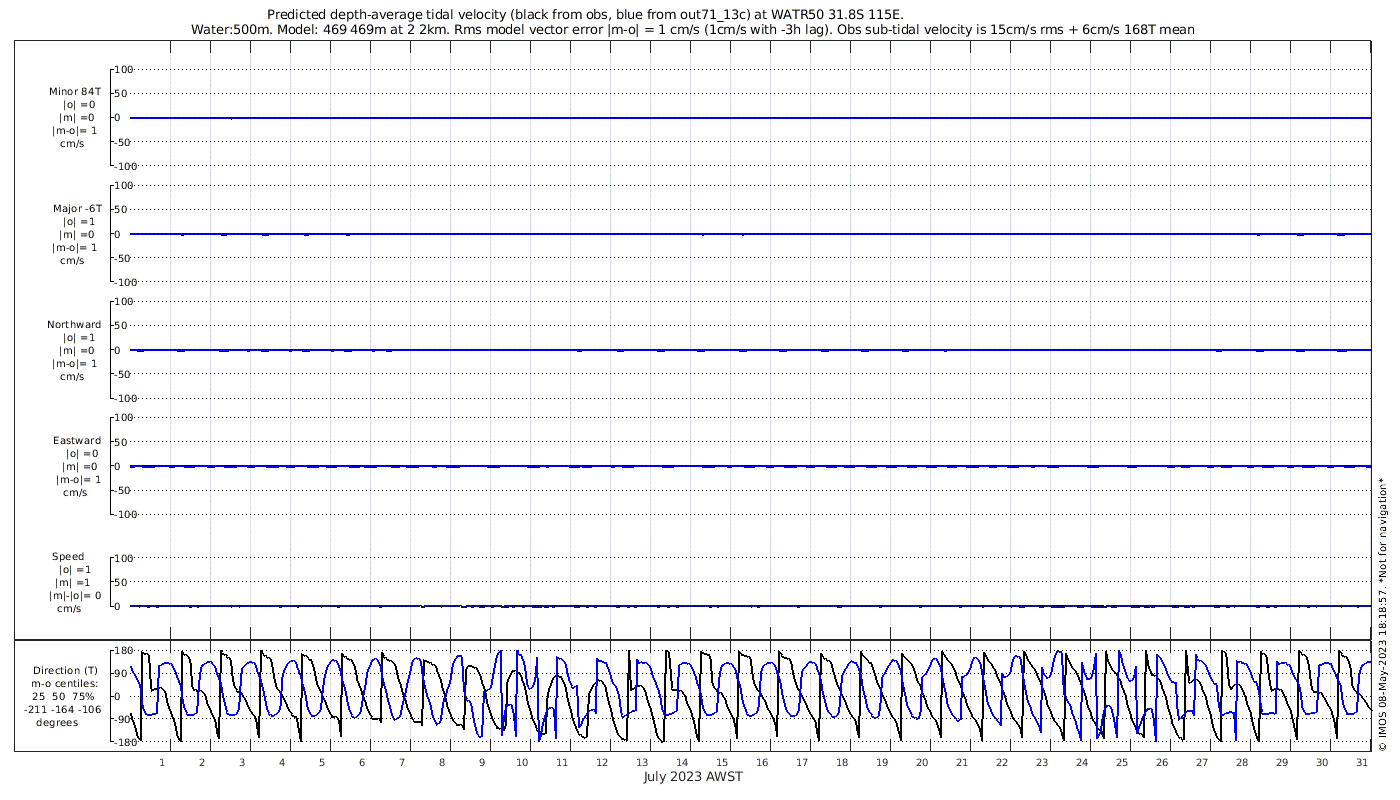The image size is (1400, 800).
Task: Click the 'Water:500m. Model: 469 469m' subtitle line
Action: click(x=692, y=30)
